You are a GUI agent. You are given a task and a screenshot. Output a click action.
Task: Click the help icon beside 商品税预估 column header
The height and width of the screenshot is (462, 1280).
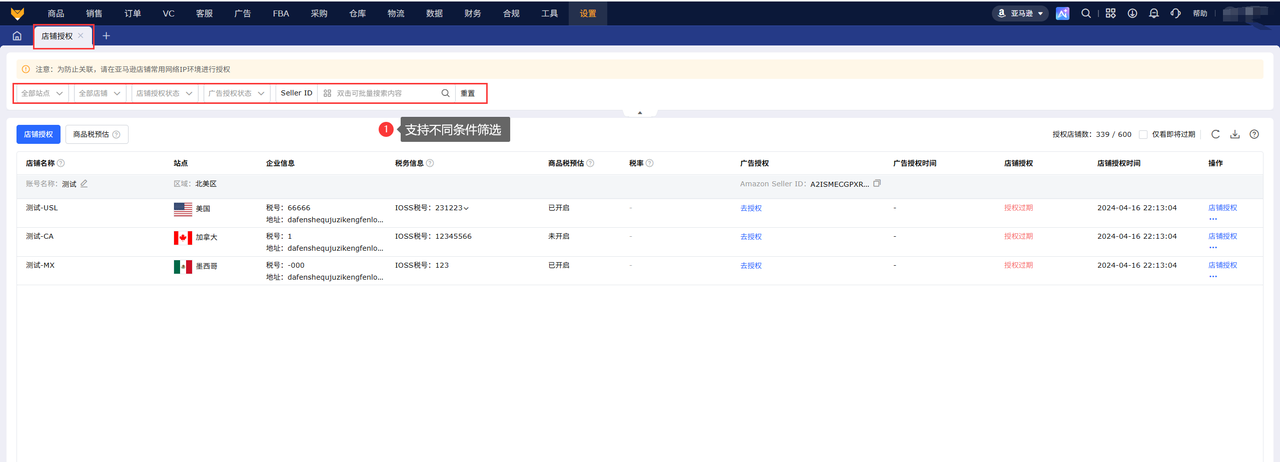coord(590,163)
